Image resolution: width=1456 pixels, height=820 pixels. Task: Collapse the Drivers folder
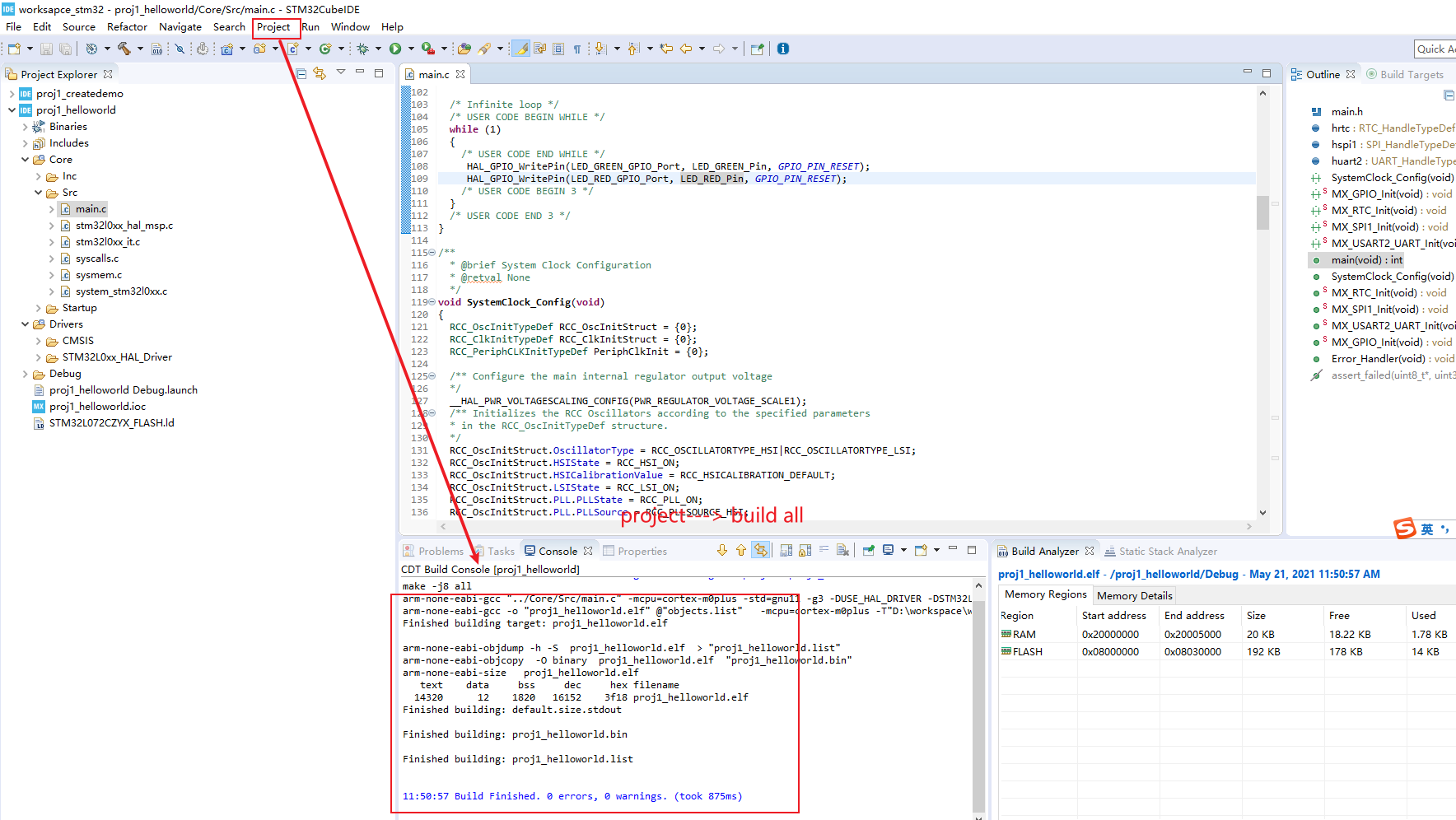point(25,324)
